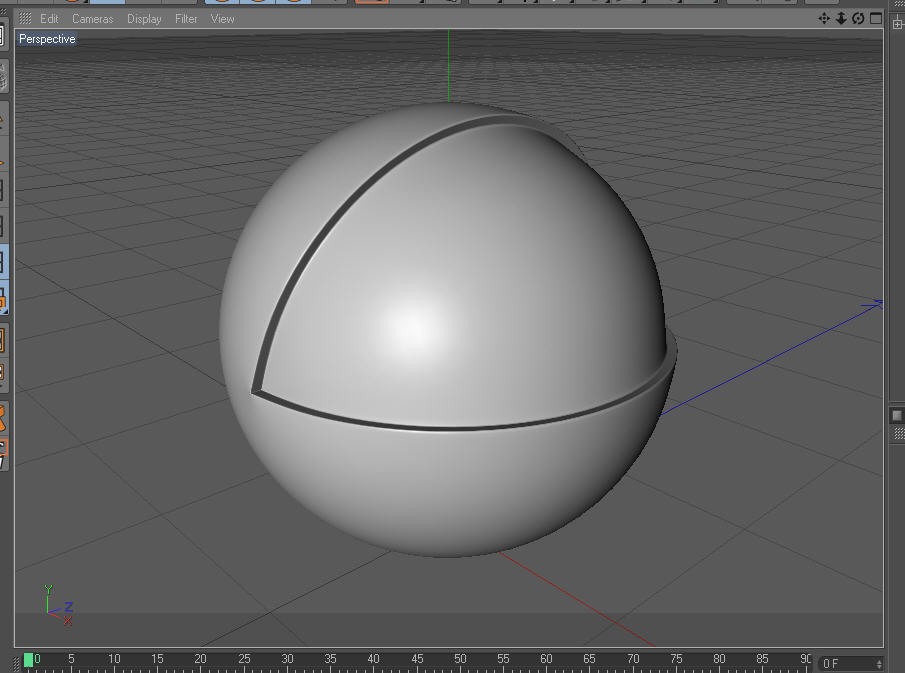
Task: Click the zoom camera navigation icon
Action: pyautogui.click(x=841, y=18)
